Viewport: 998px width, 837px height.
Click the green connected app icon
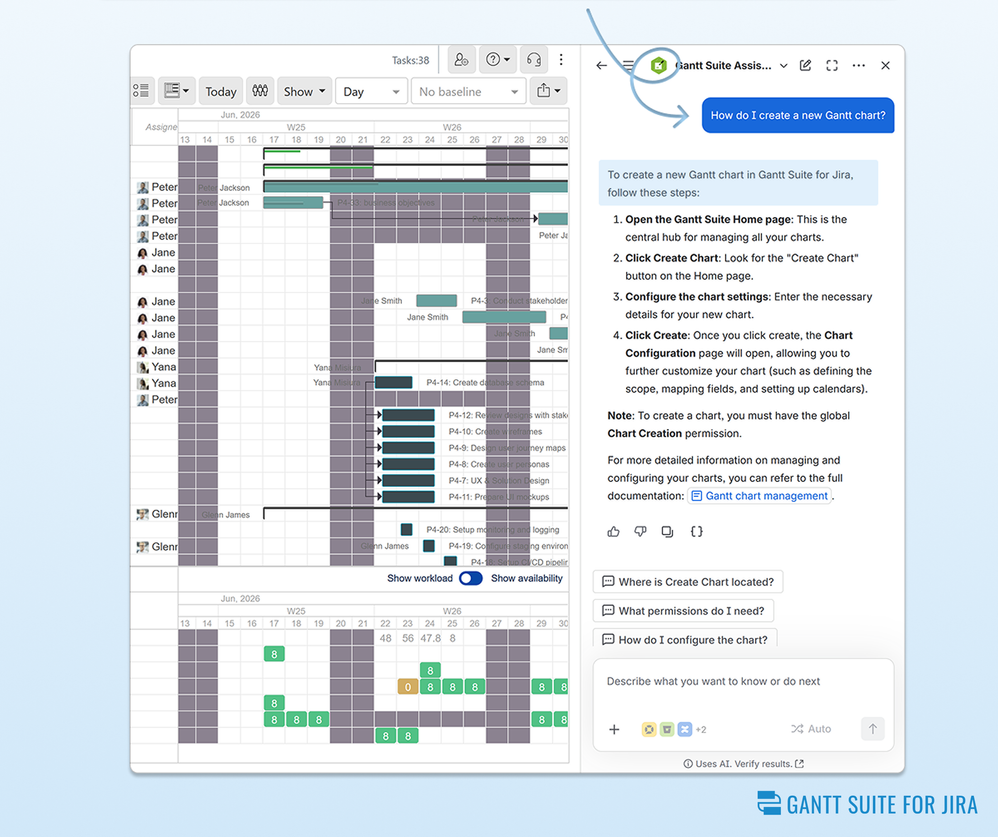(666, 729)
